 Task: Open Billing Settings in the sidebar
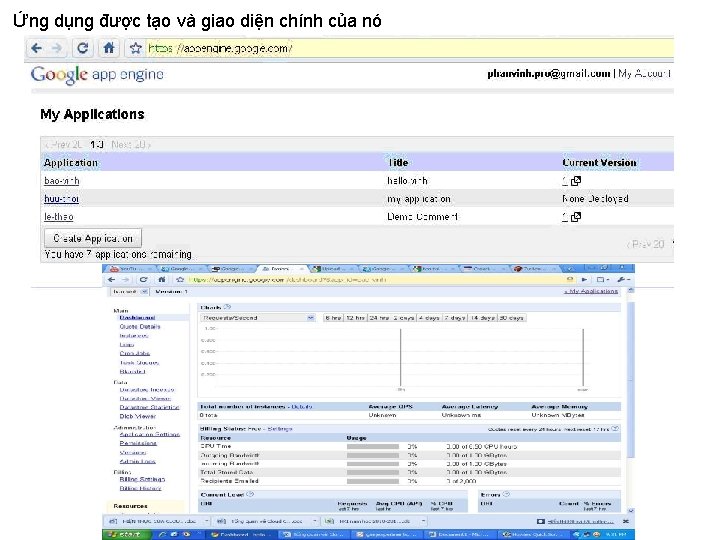pos(142,479)
